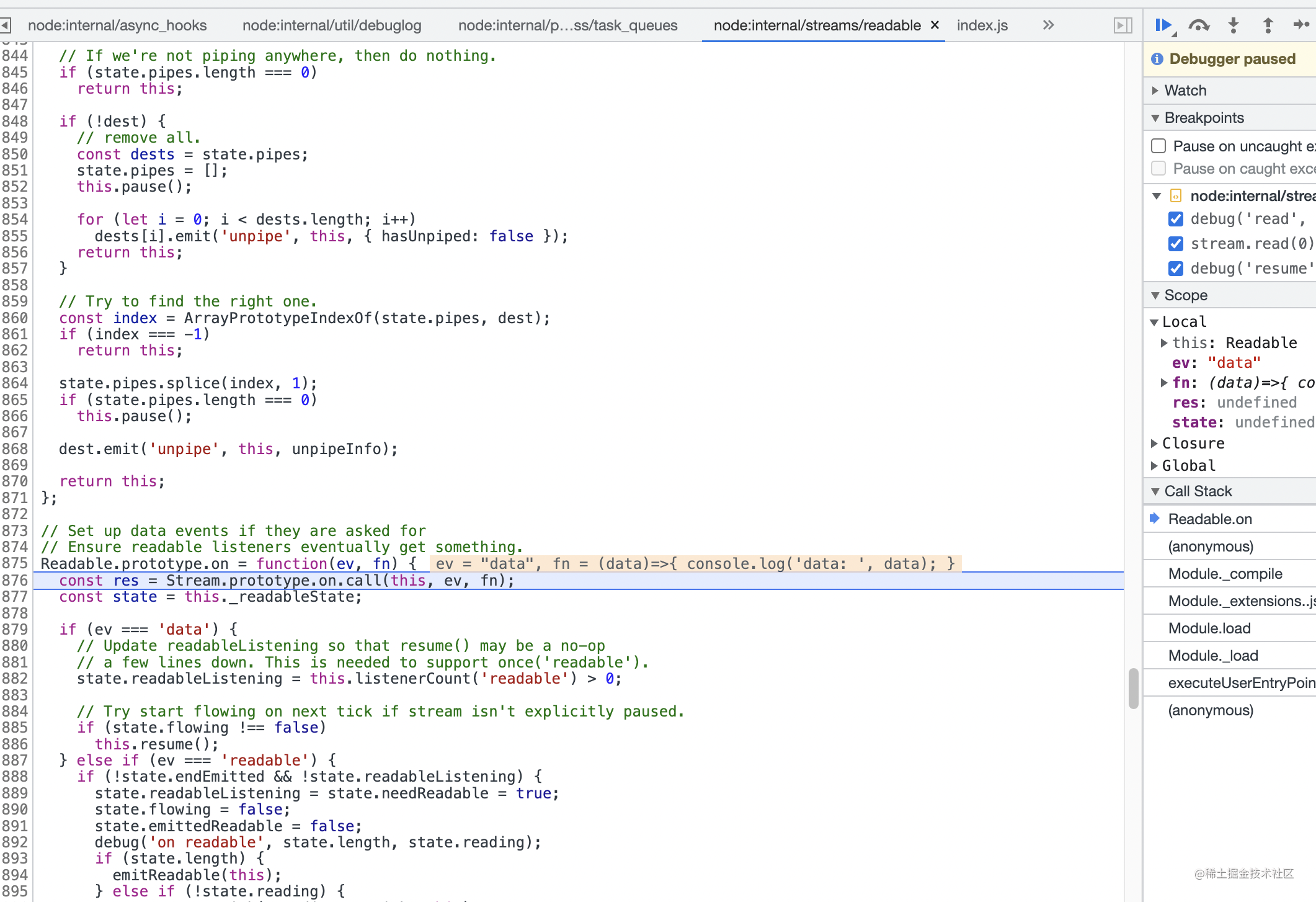Click 'emitReadable(this);' on line 894
Screen dimensions: 1316x902
pyautogui.click(x=197, y=875)
